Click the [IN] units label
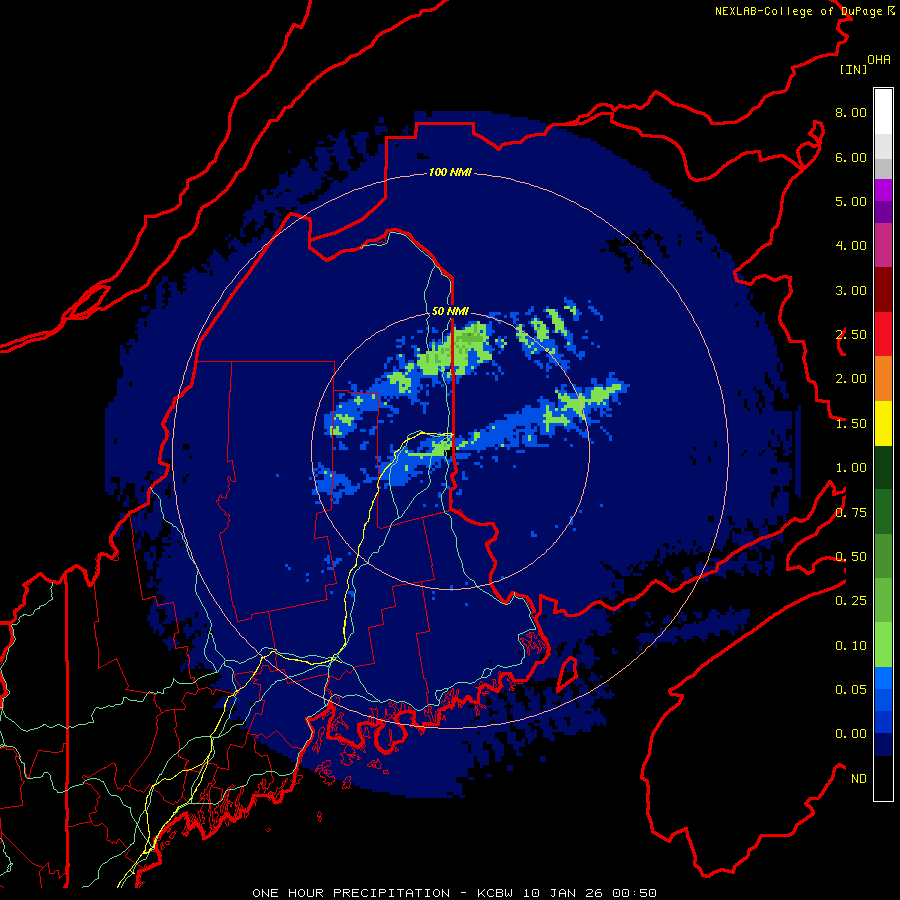This screenshot has width=900, height=900. [853, 69]
